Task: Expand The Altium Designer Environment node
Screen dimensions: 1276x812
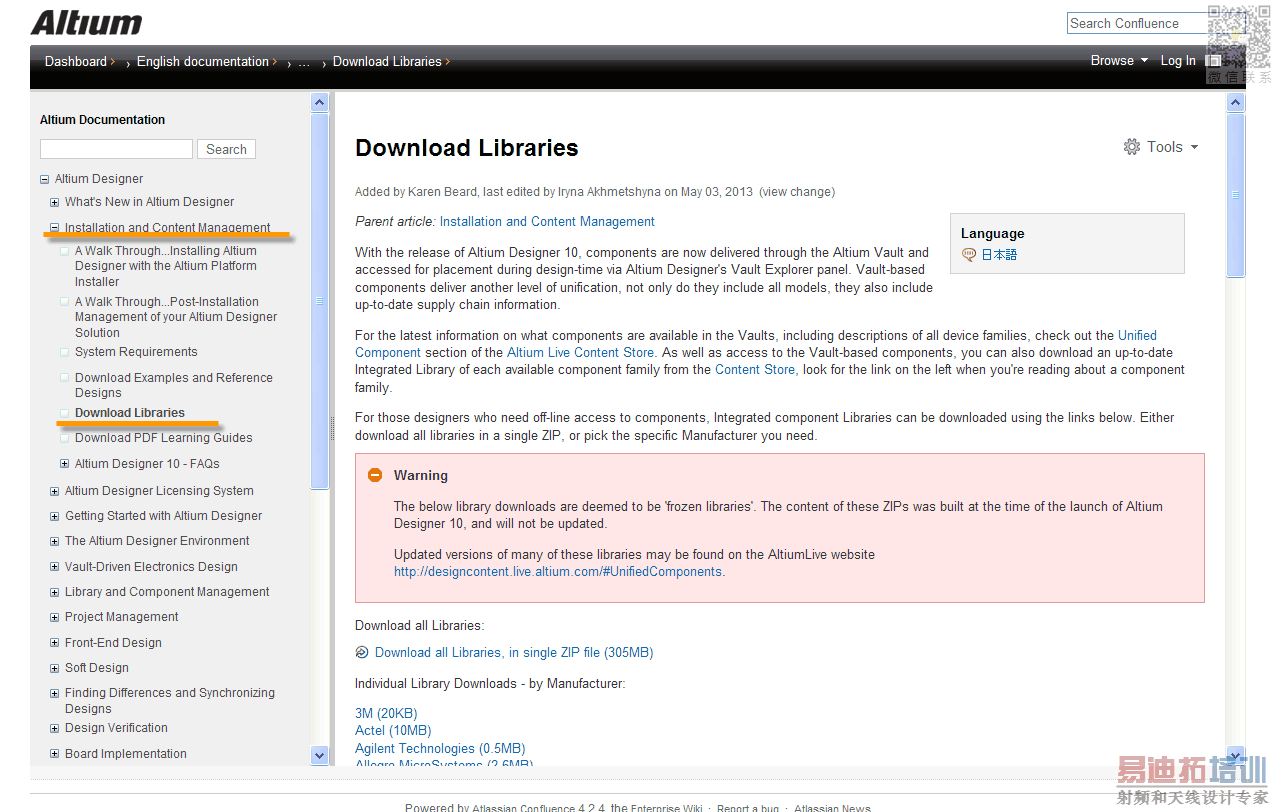Action: click(54, 542)
